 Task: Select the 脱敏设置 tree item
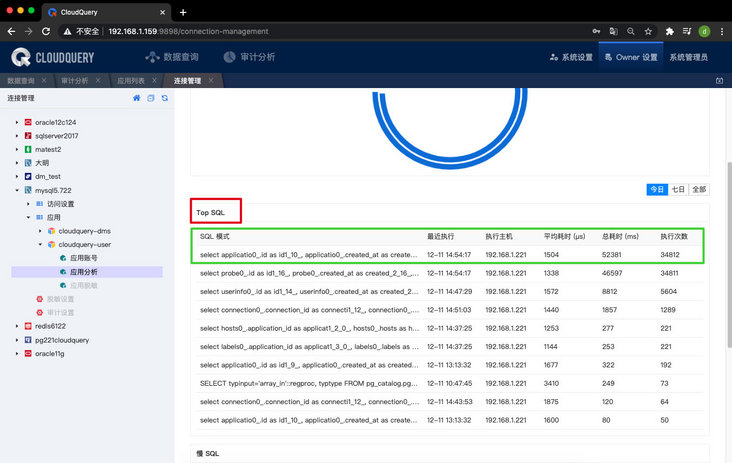tap(60, 299)
